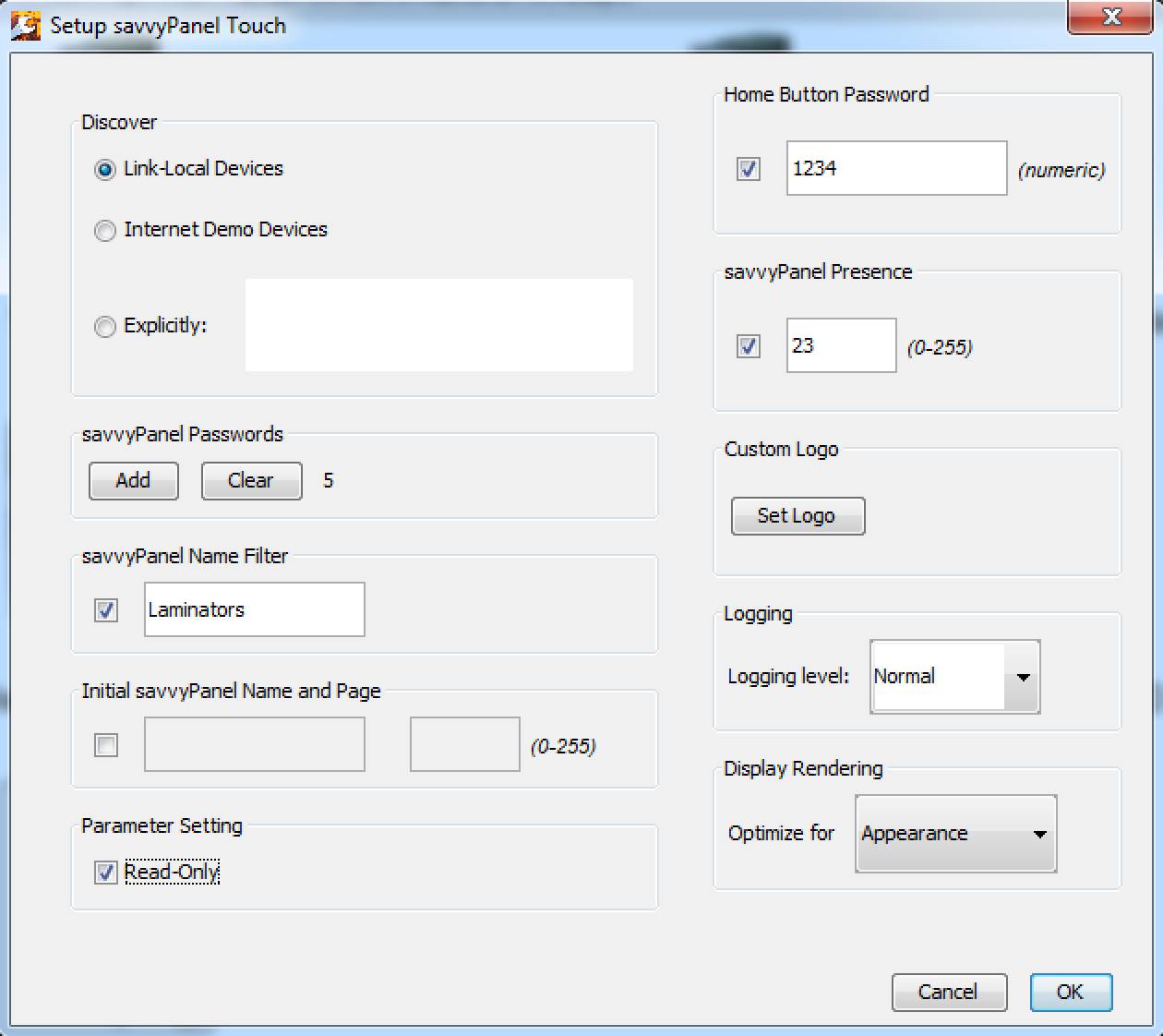Uncheck the savvyPanel Name Filter checkbox

(106, 610)
